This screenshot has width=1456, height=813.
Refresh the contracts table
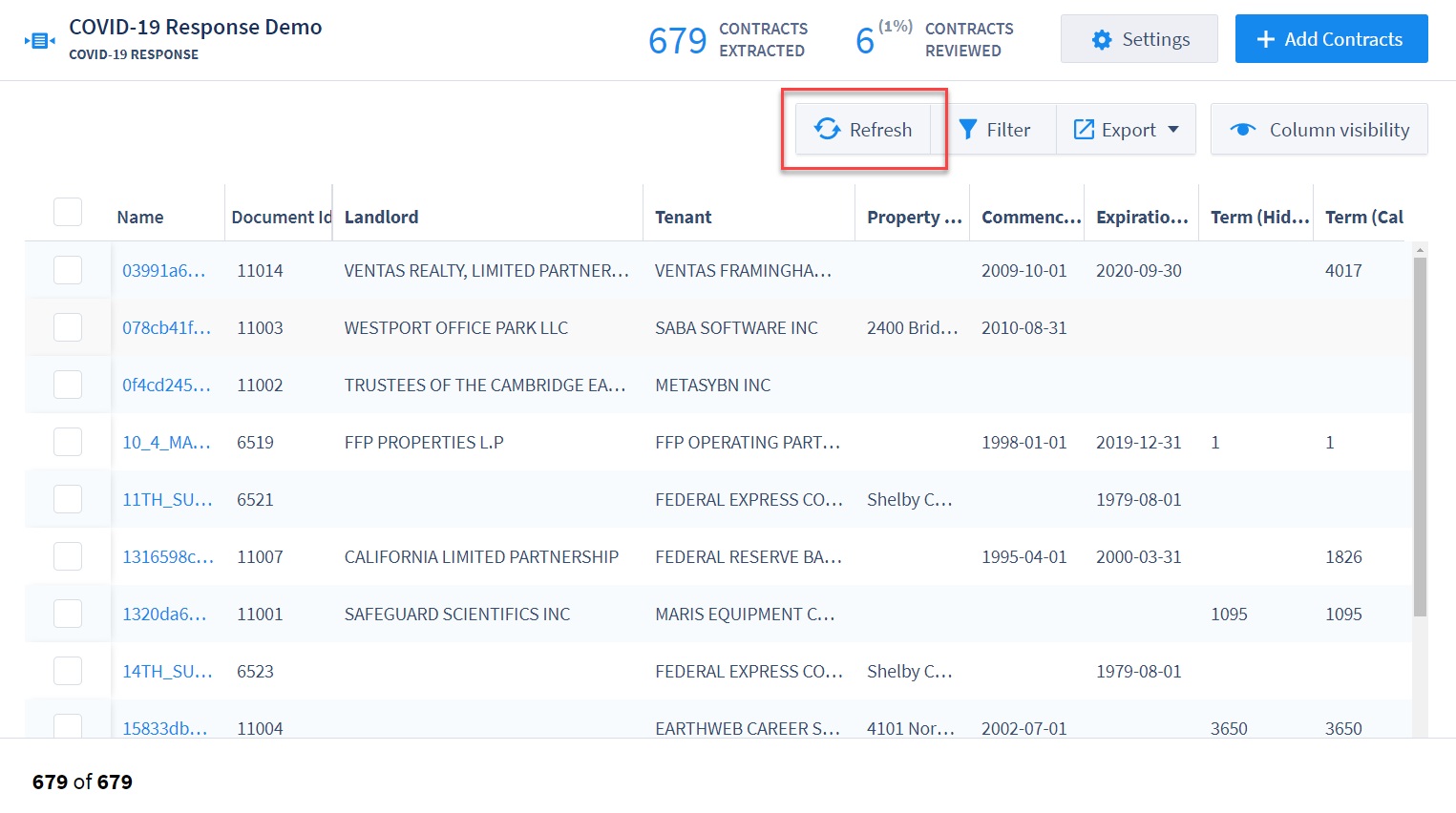coord(863,129)
